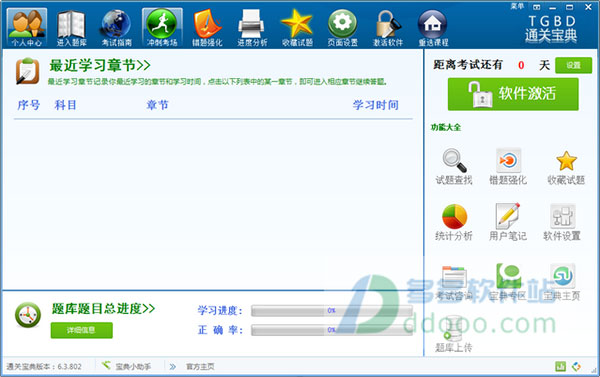This screenshot has width=600, height=377.
Task: Click the colorful icon in status bar corner
Action: [576, 367]
